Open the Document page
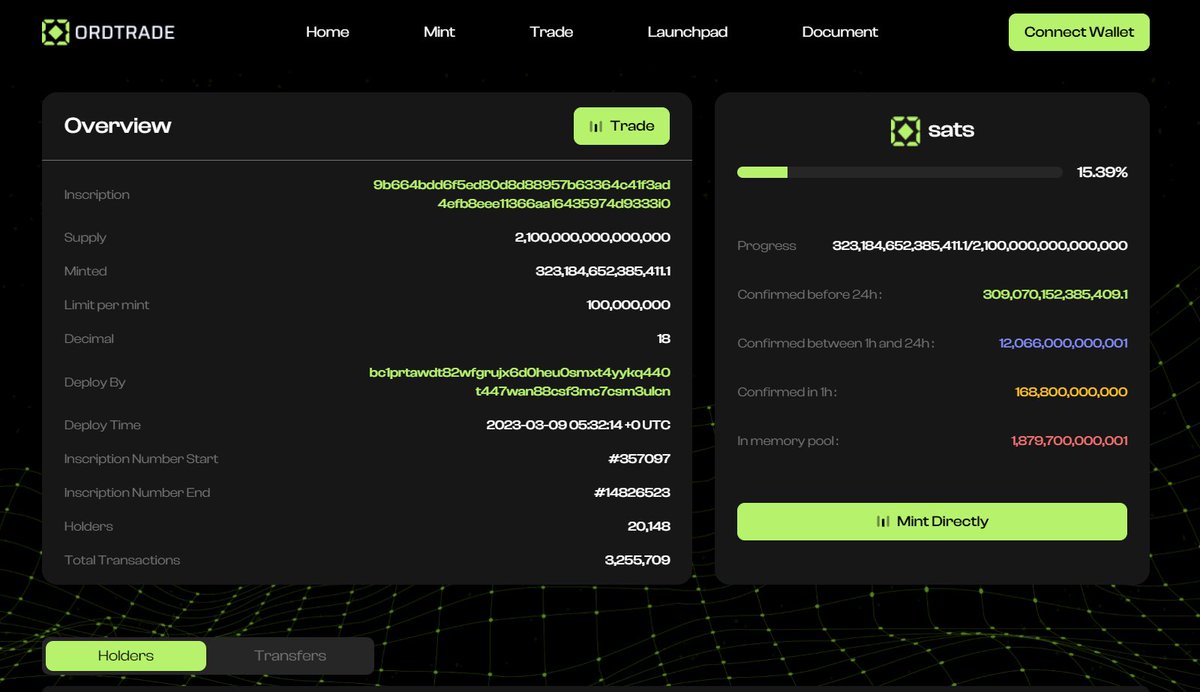Screen dimensions: 1200x692 coord(840,32)
